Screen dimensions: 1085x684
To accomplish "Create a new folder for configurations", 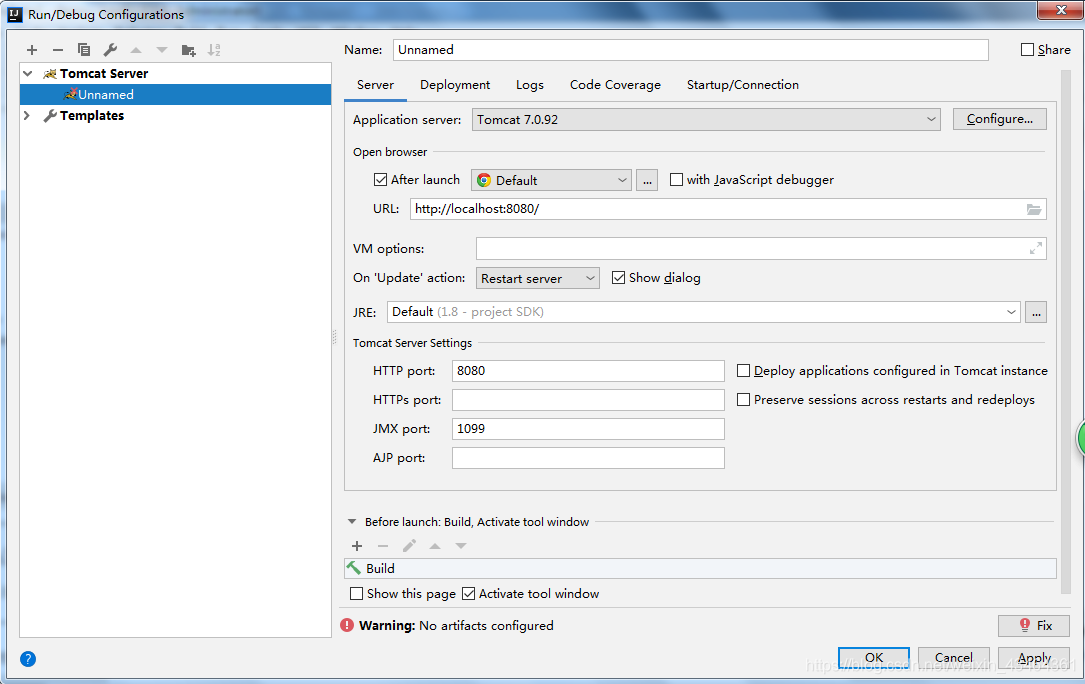I will click(x=188, y=50).
